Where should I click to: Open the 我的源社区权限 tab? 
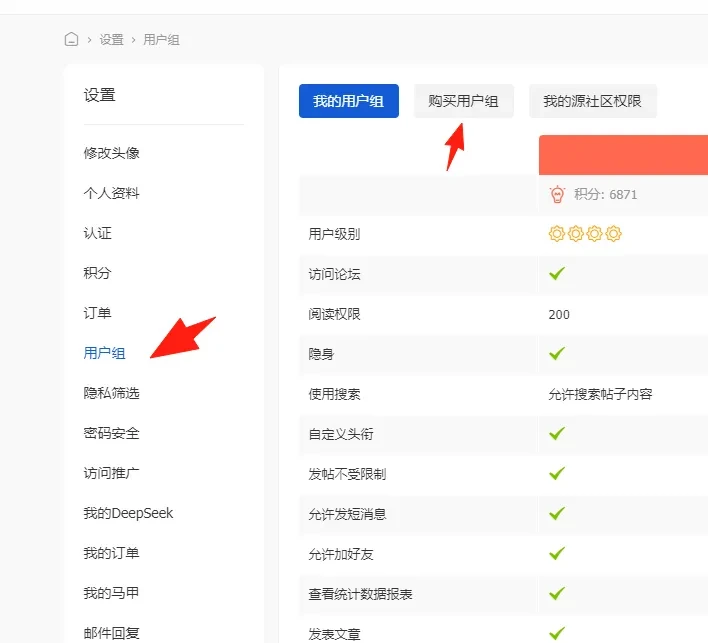tap(592, 101)
